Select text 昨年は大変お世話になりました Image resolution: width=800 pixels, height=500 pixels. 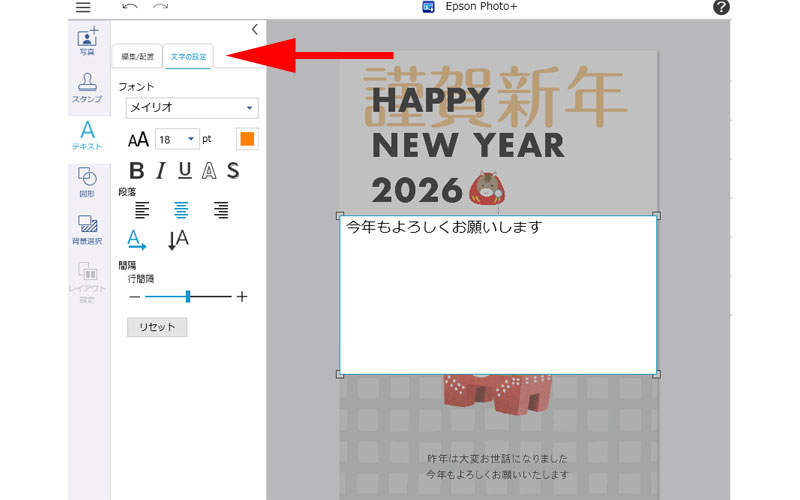[x=497, y=458]
